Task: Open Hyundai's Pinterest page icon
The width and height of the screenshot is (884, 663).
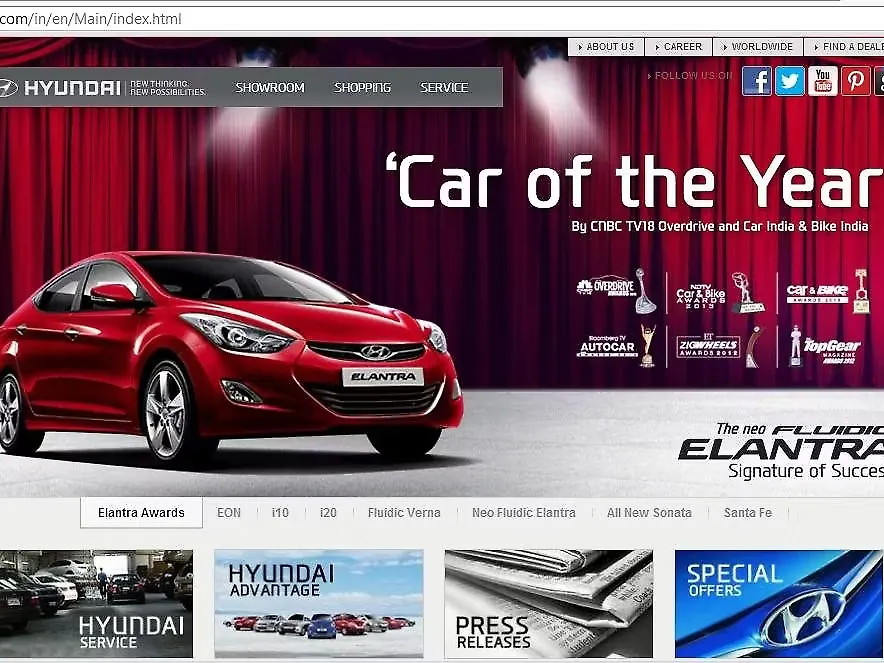Action: tap(856, 81)
